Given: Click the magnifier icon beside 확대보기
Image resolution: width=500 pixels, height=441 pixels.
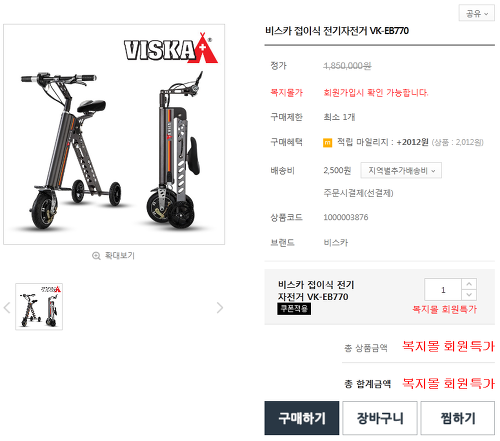Looking at the screenshot, I should (96, 256).
